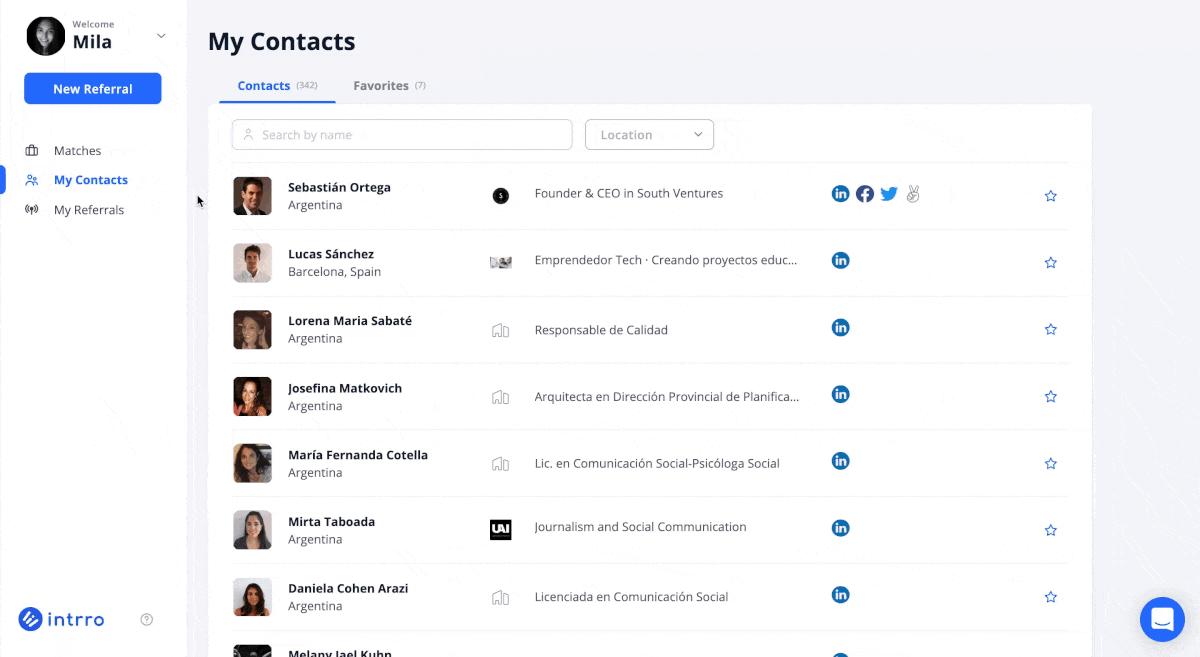Open the Mila account menu chevron
The height and width of the screenshot is (657, 1200).
[161, 36]
